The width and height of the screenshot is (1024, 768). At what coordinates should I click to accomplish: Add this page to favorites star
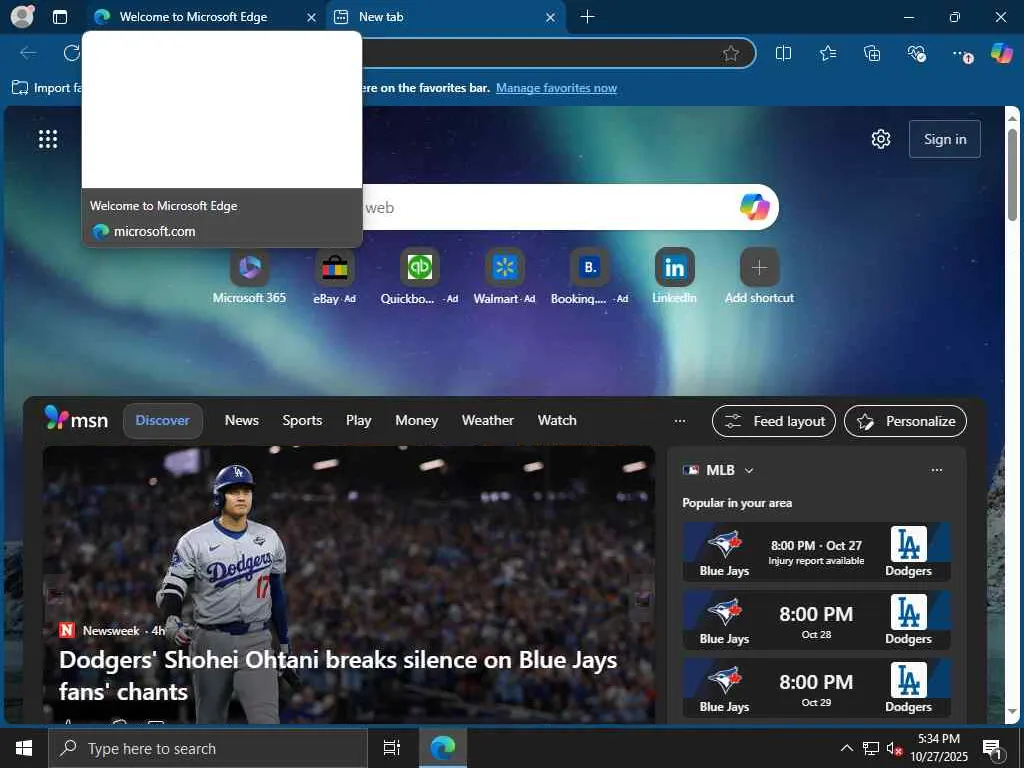point(731,54)
